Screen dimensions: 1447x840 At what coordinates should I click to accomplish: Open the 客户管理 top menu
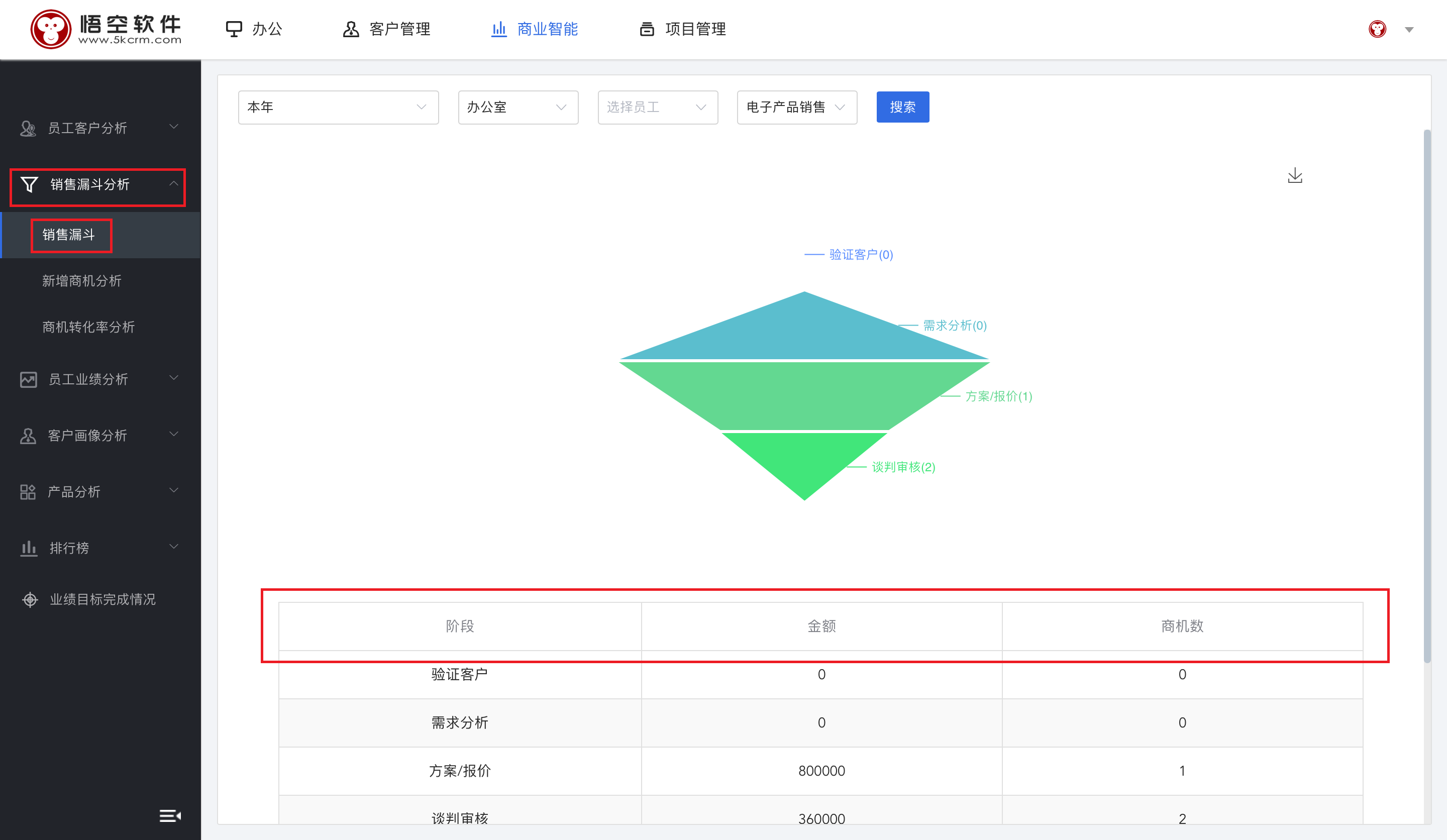[386, 29]
